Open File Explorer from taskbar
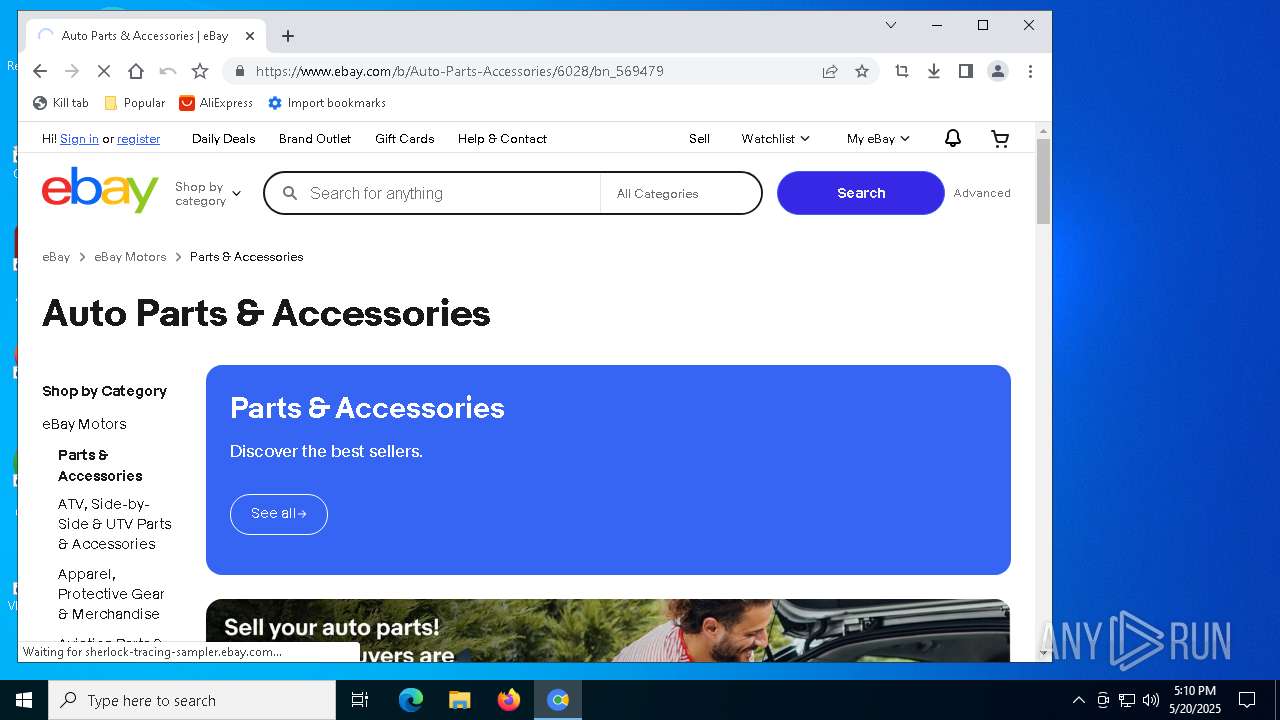The image size is (1280, 720). [460, 700]
